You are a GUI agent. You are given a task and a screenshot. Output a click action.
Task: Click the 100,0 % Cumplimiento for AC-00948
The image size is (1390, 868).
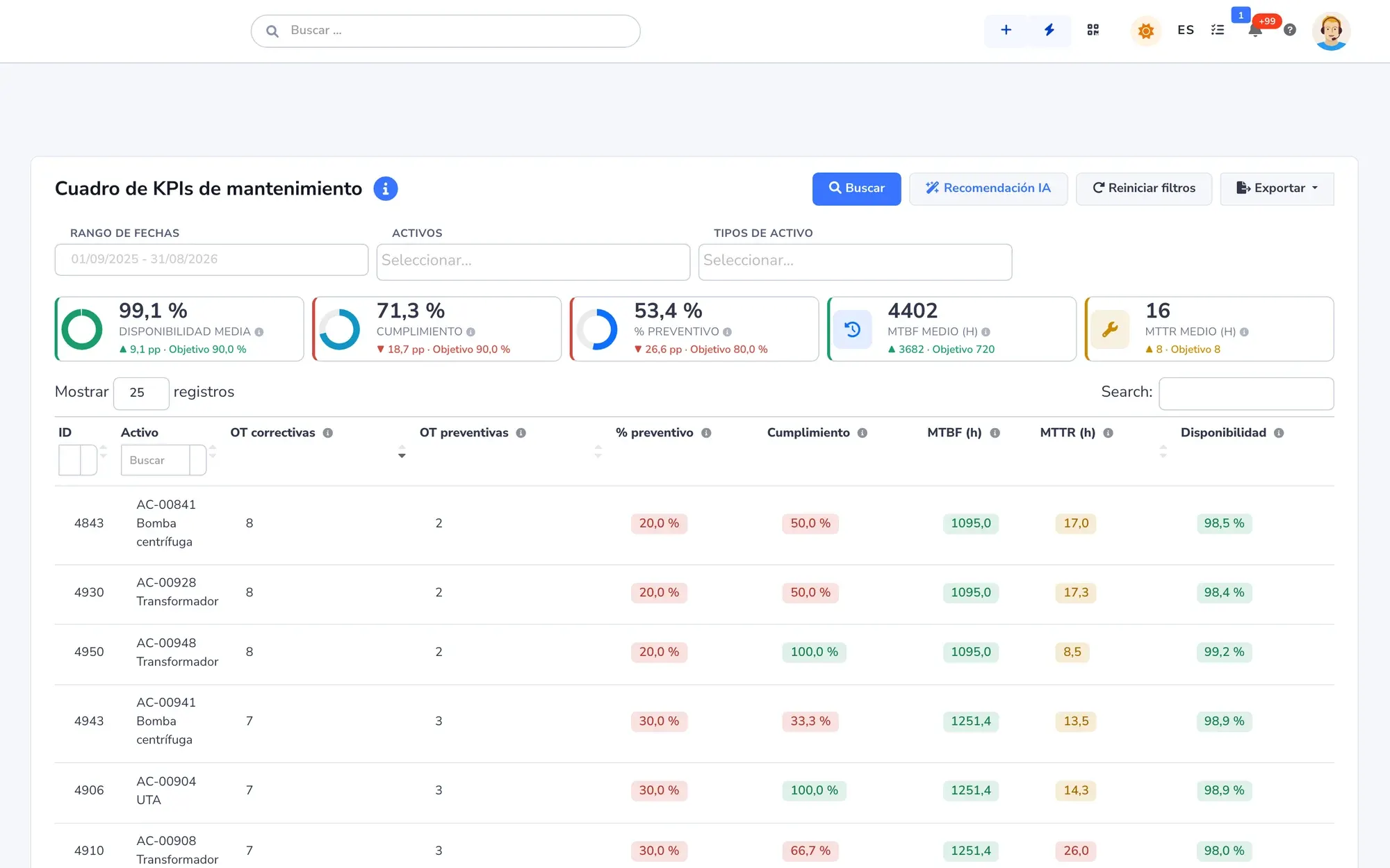(x=814, y=652)
